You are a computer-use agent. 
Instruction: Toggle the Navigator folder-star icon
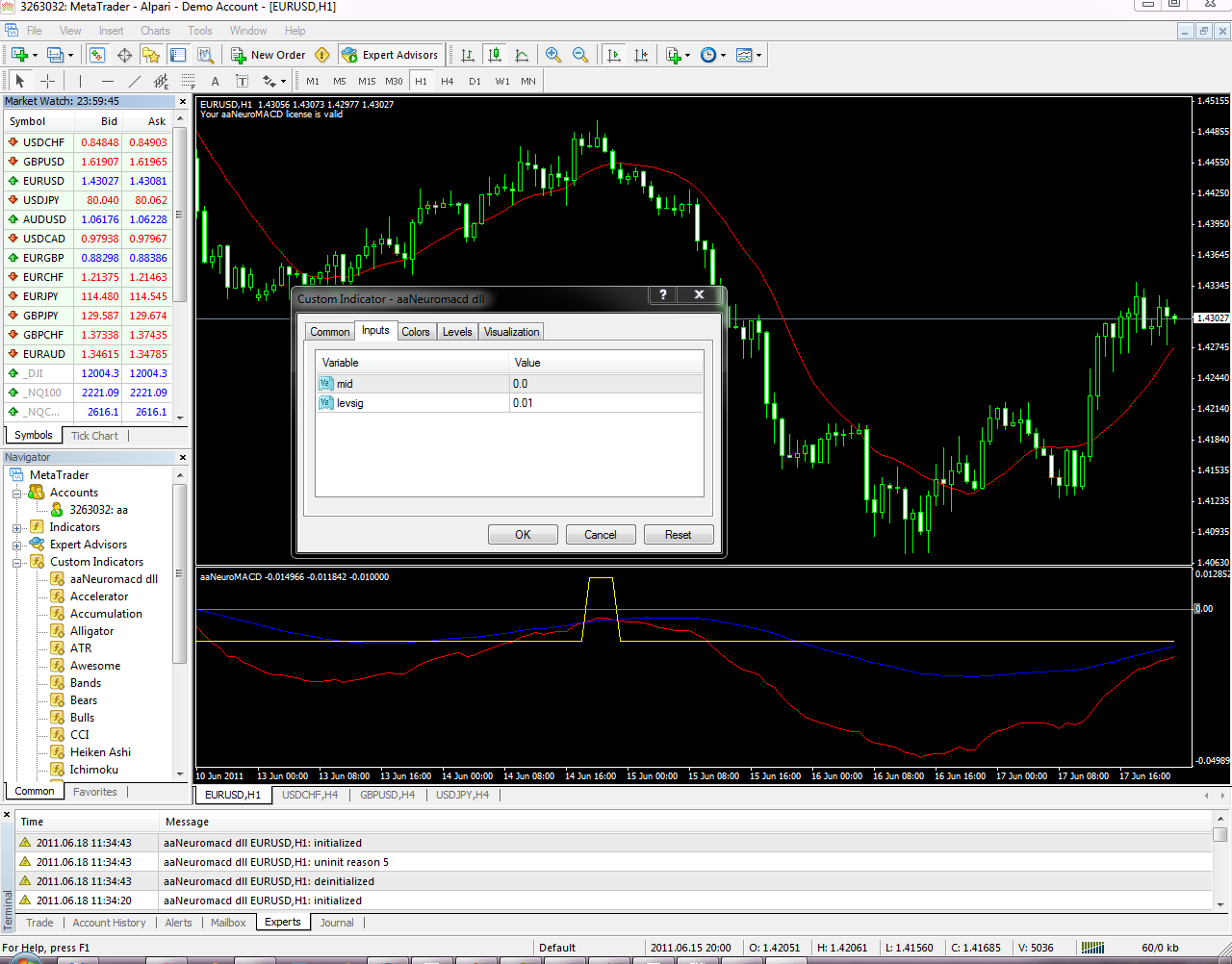(x=151, y=55)
